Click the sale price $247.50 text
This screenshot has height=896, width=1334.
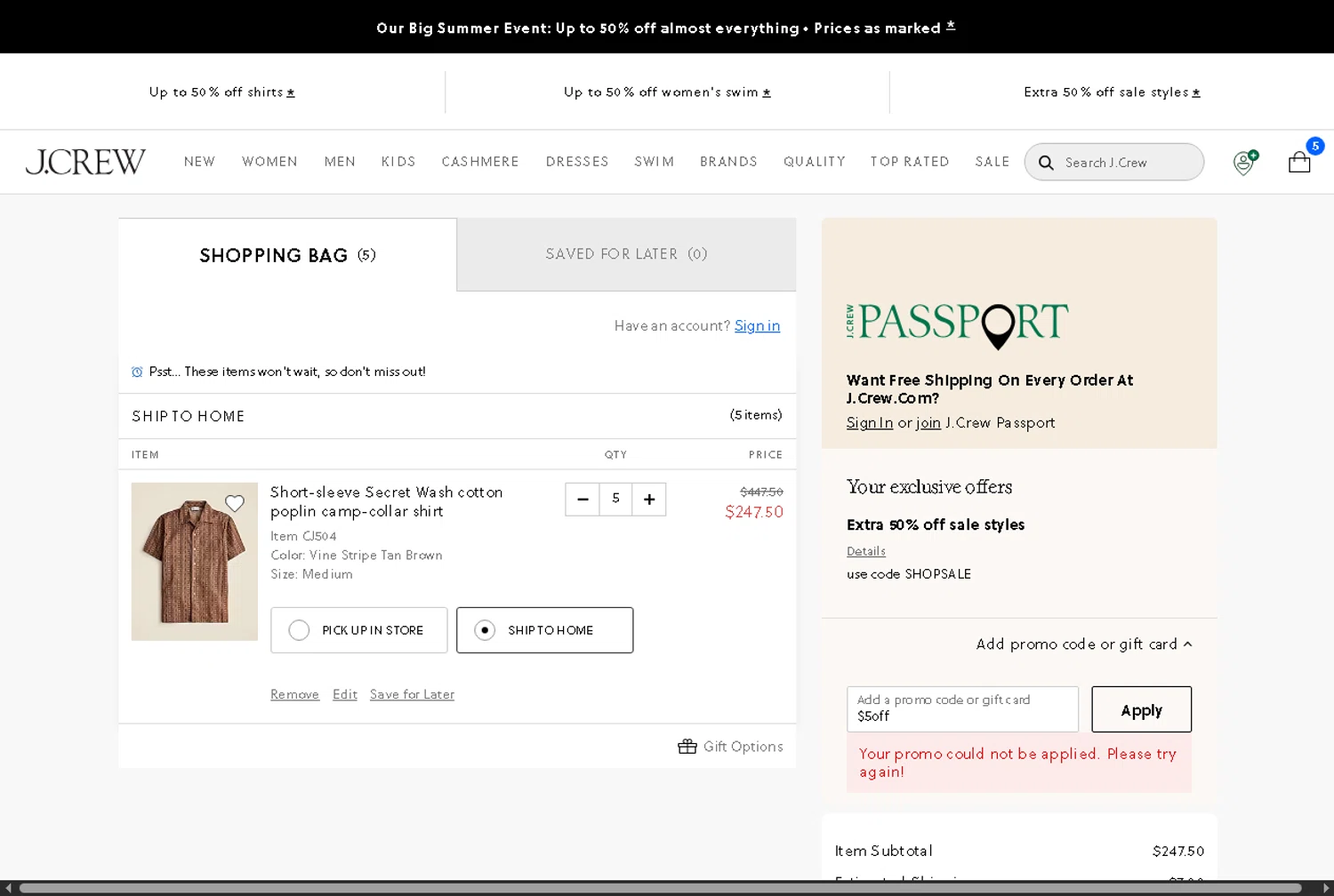[754, 512]
